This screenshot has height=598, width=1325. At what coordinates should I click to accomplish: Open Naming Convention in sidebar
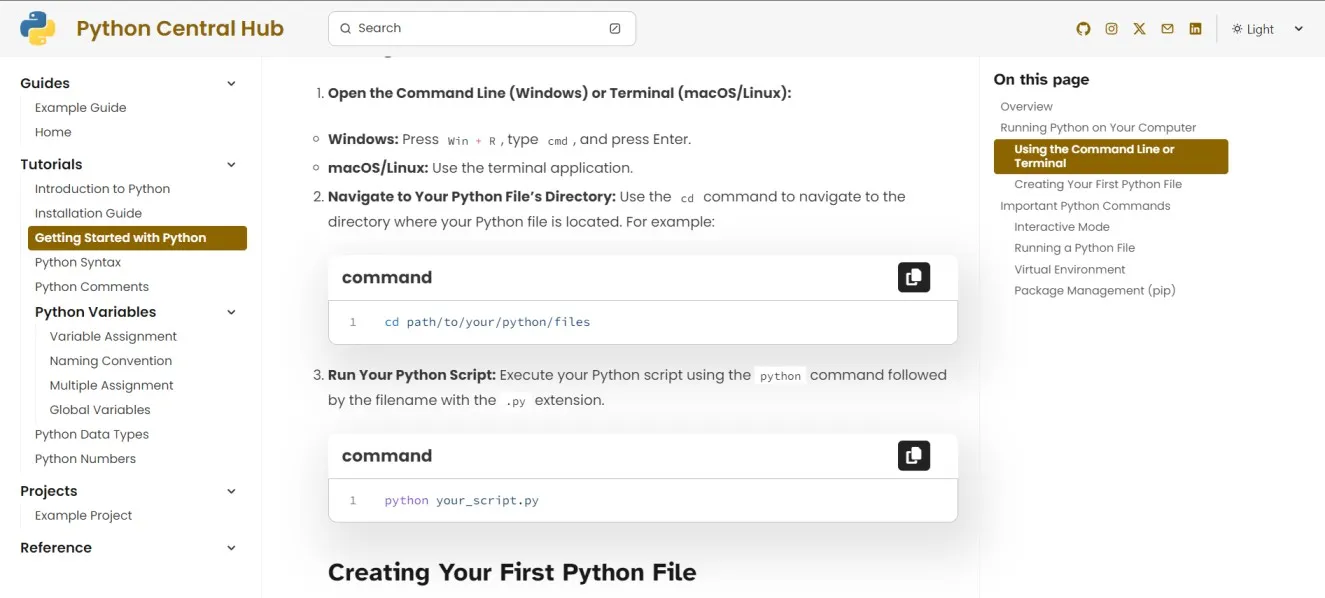point(110,361)
